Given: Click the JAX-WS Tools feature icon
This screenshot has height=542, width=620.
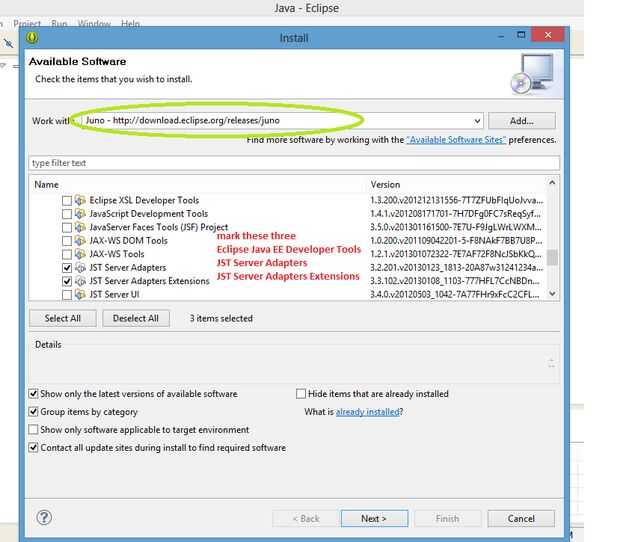Looking at the screenshot, I should (80, 254).
